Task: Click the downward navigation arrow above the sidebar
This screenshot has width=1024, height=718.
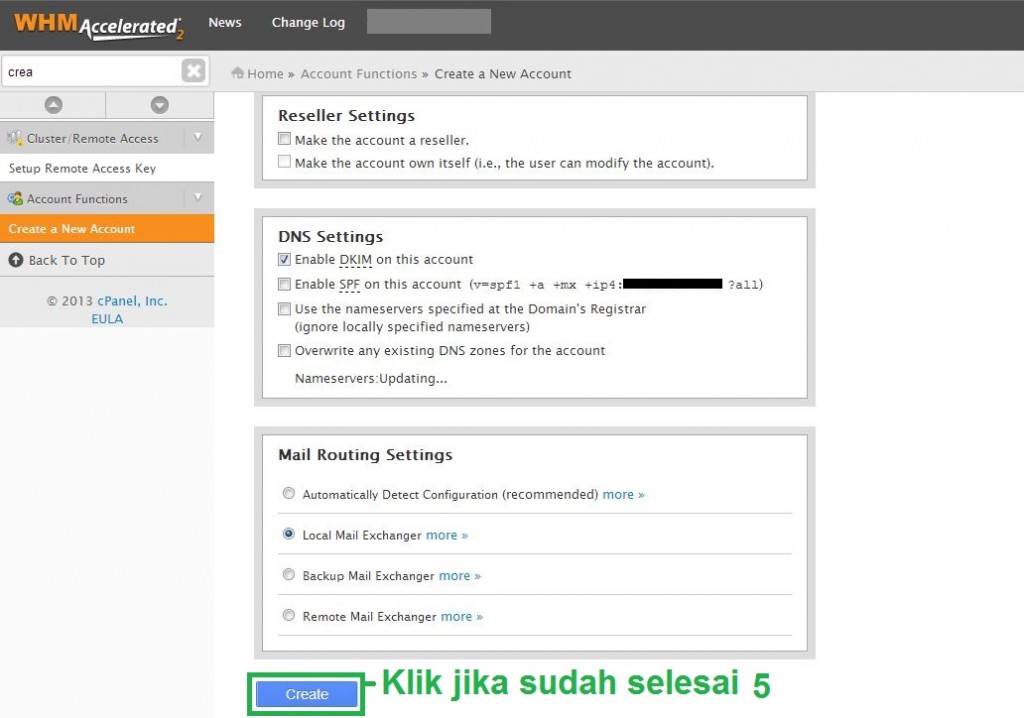Action: pyautogui.click(x=160, y=104)
